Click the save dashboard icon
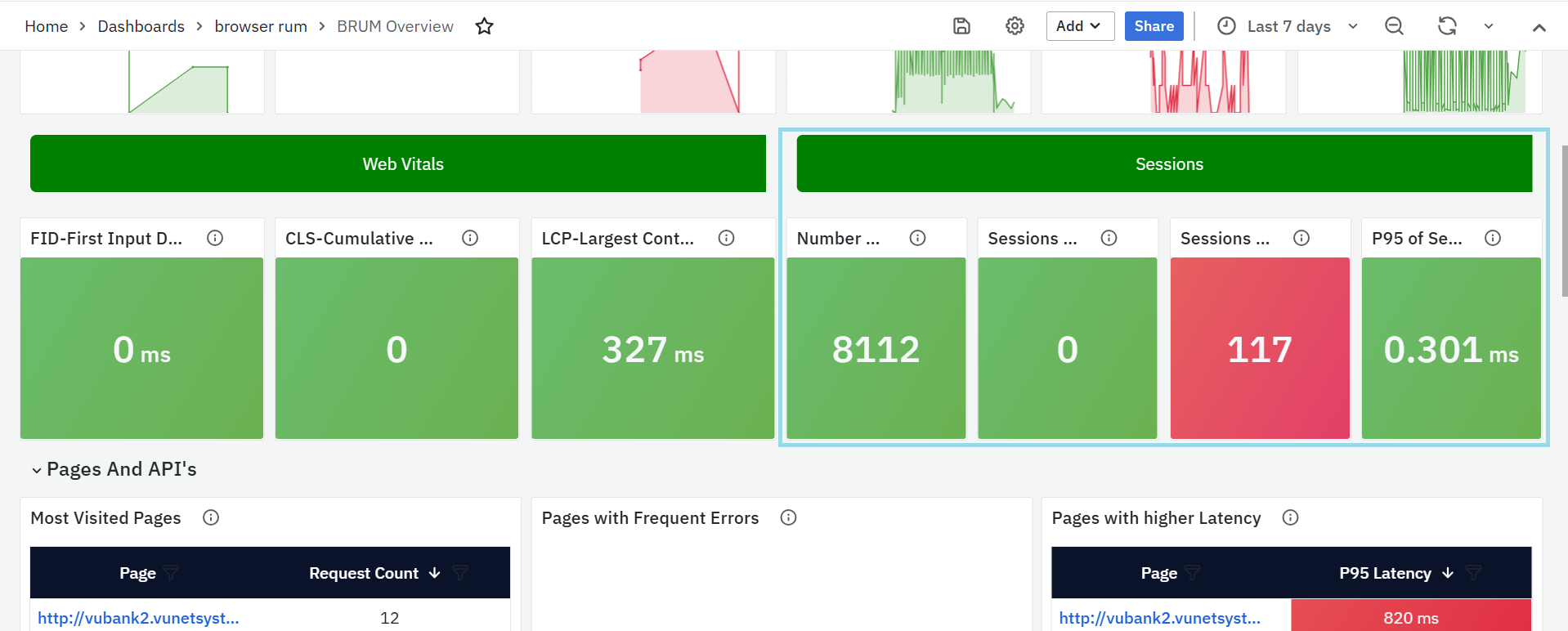1568x631 pixels. point(961,26)
